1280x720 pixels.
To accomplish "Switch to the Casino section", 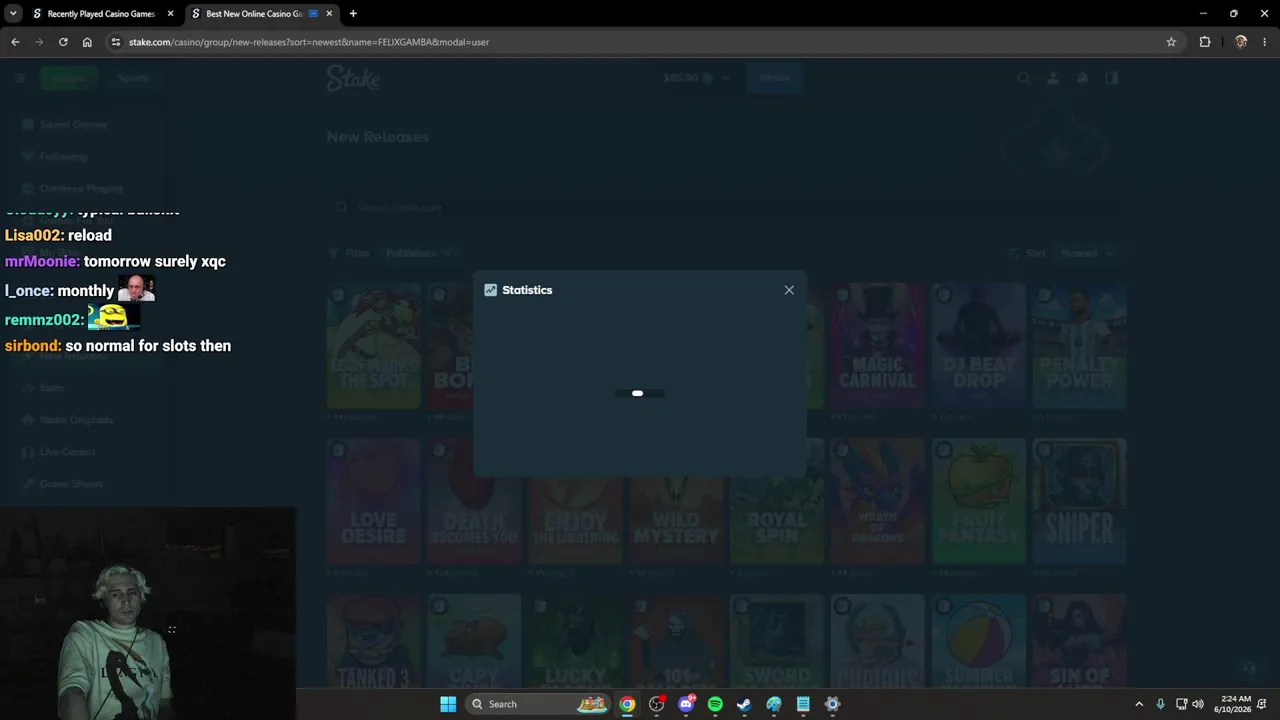I will 69,78.
